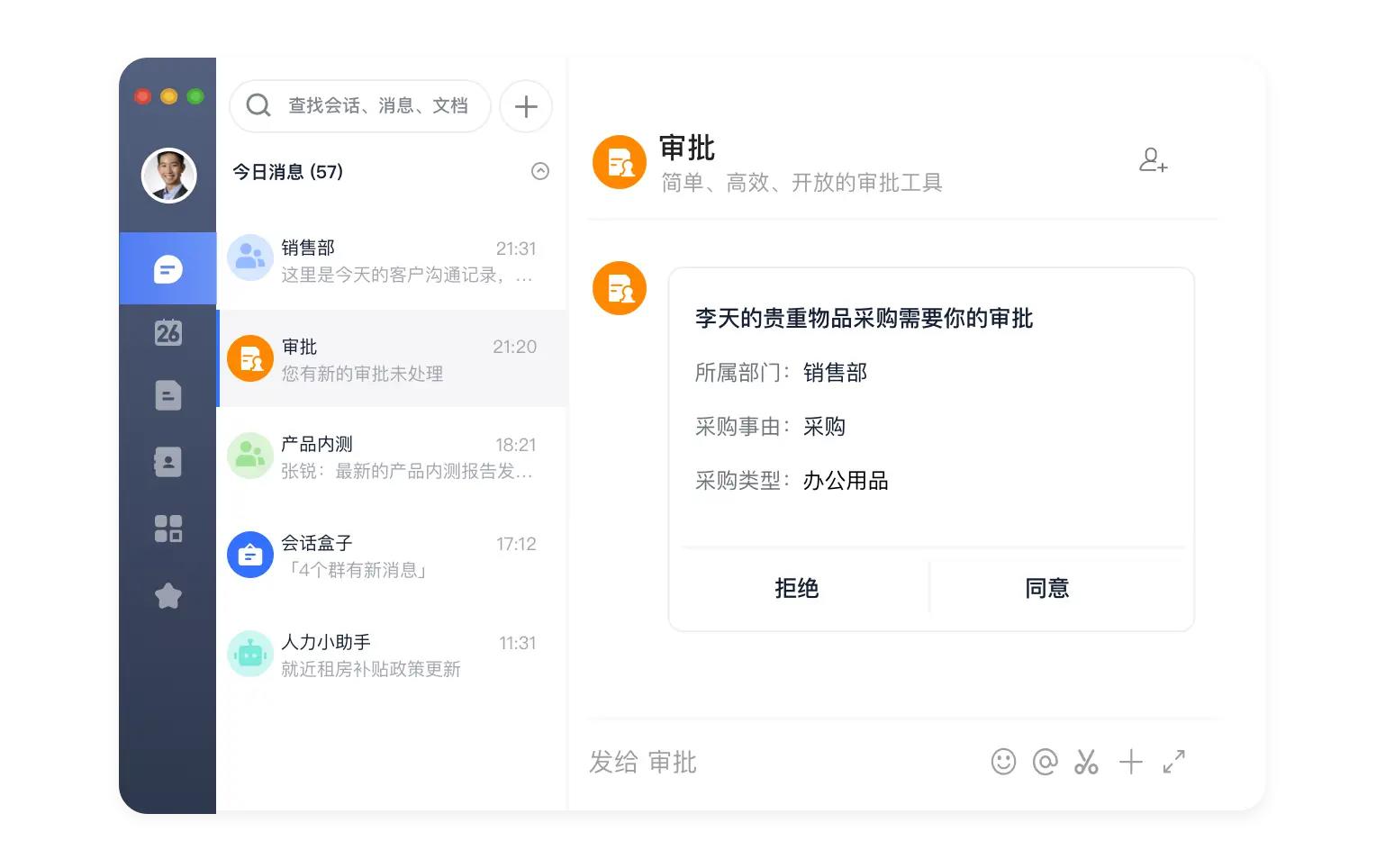
Task: Click the 审批 chat title text
Action: [x=687, y=148]
